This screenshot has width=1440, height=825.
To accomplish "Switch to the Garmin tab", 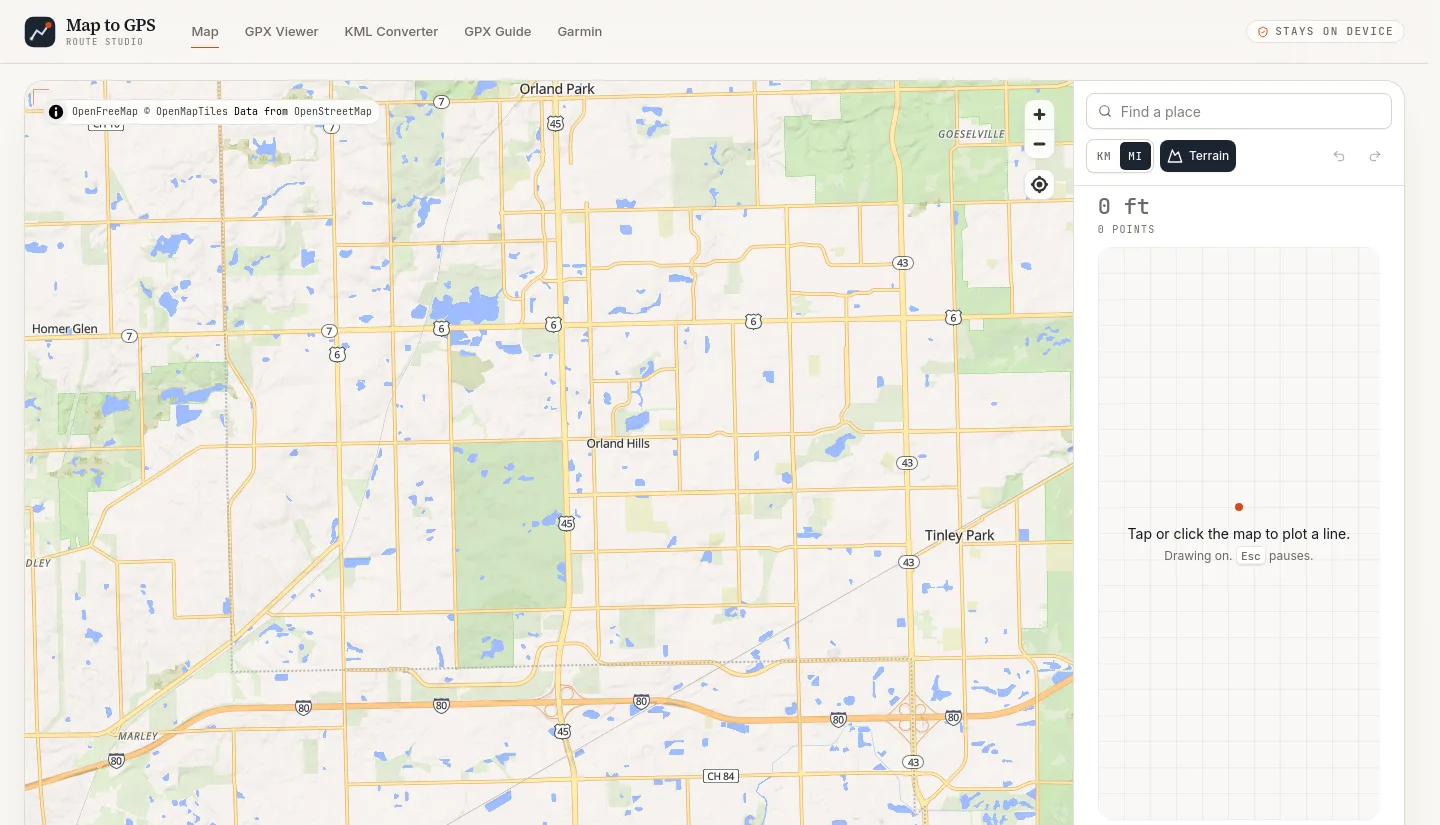I will click(x=579, y=32).
